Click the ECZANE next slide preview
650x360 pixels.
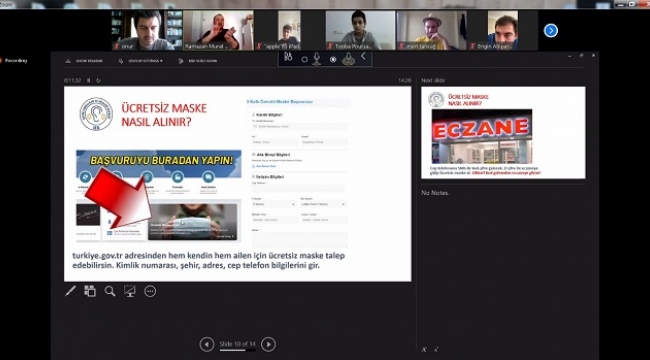503,133
